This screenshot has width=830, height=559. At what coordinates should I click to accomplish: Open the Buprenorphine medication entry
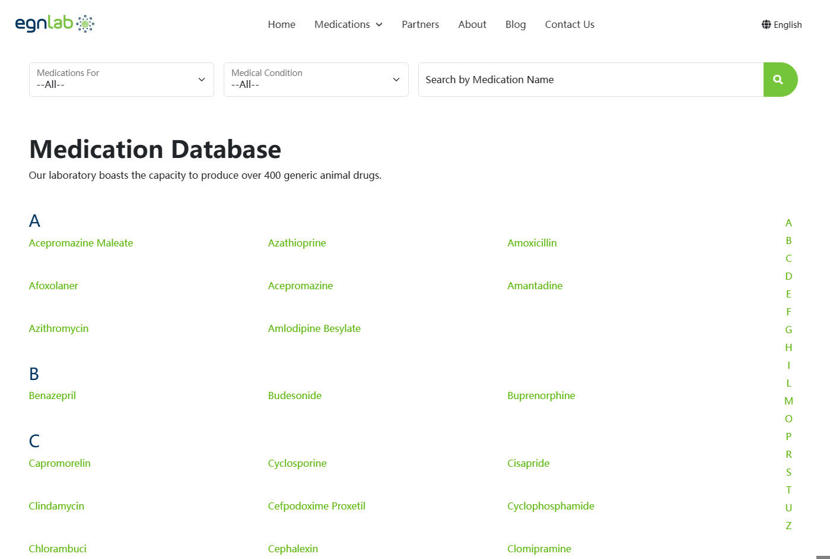click(541, 396)
